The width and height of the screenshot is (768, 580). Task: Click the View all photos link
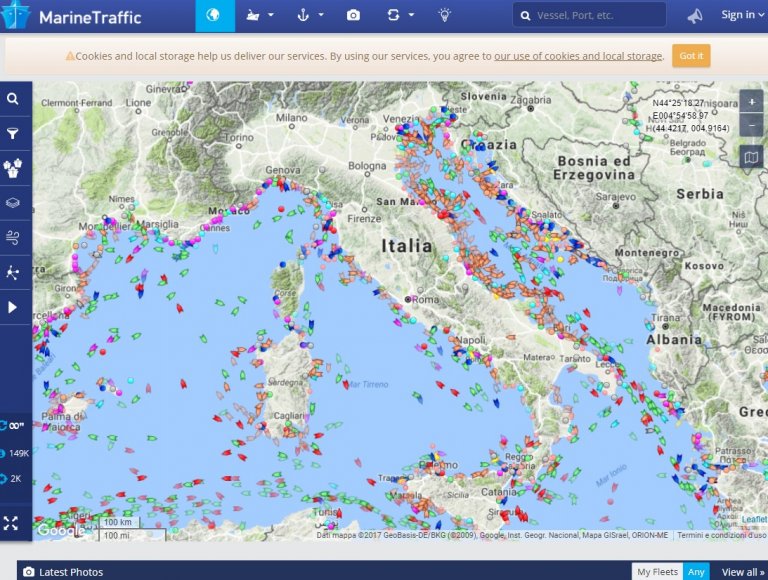coord(743,572)
